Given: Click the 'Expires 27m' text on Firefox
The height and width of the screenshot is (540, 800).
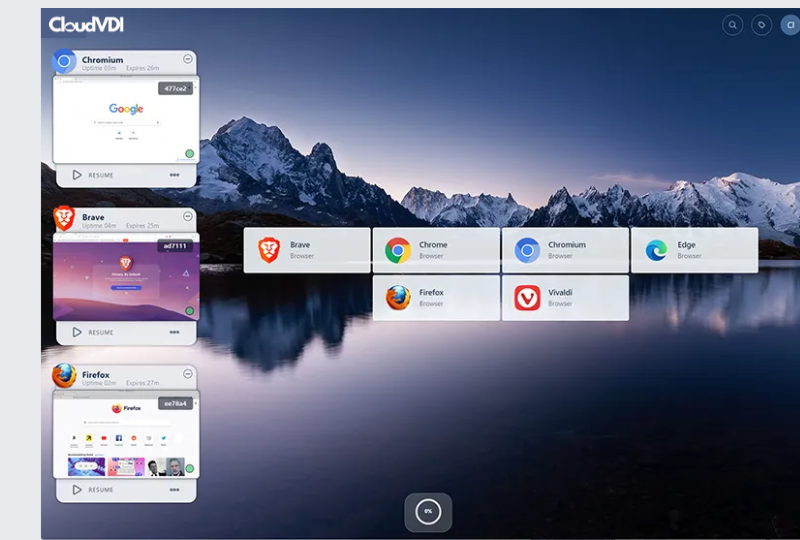Looking at the screenshot, I should coord(142,383).
